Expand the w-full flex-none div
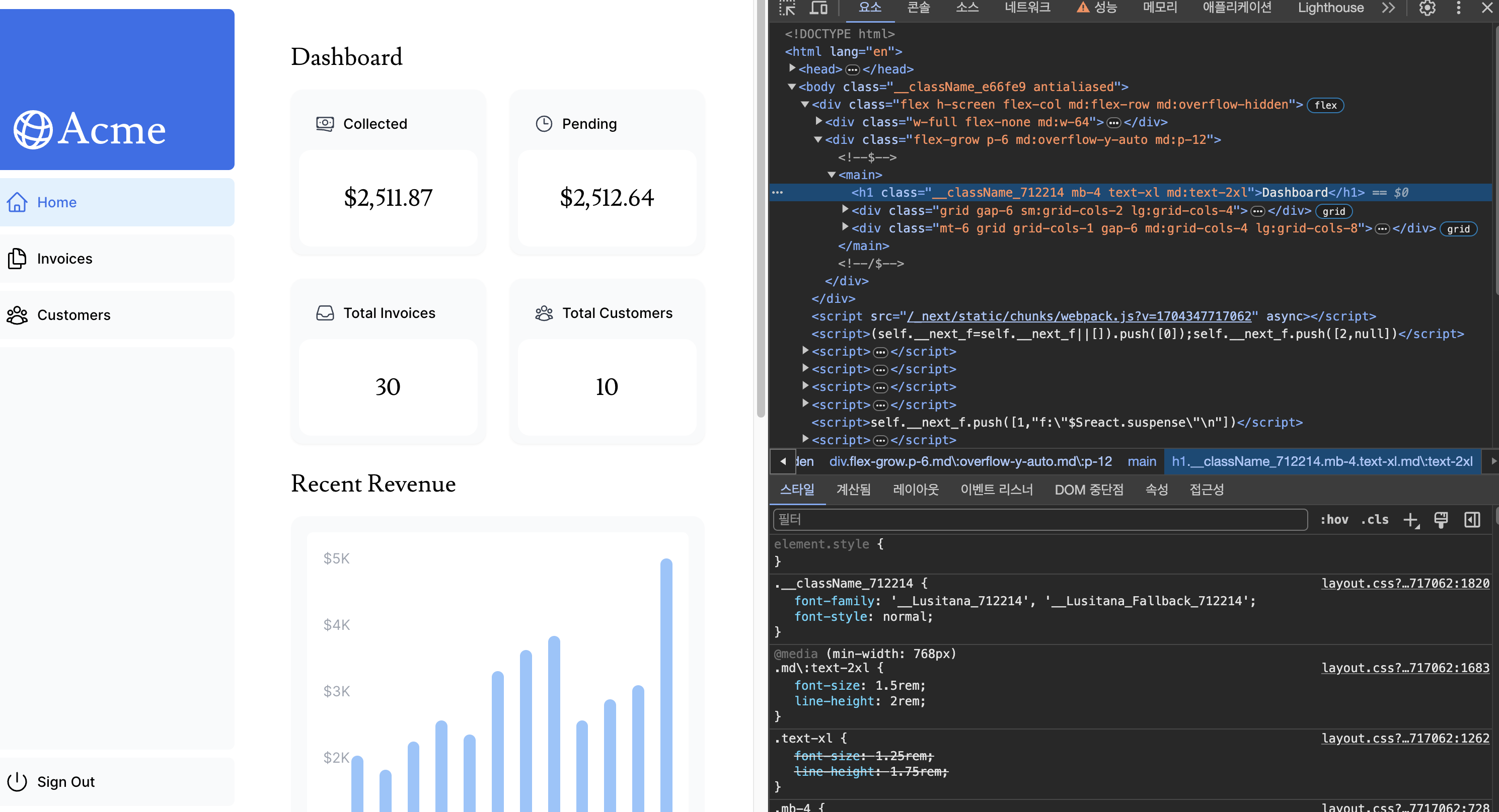This screenshot has height=812, width=1499. coord(819,121)
